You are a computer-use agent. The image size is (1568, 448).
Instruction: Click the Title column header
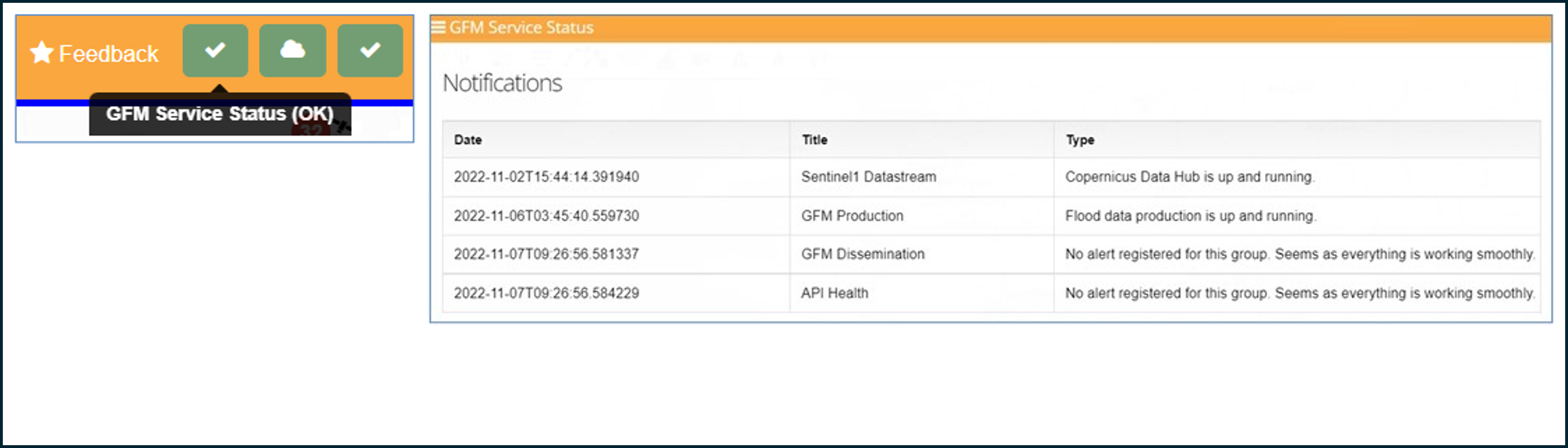click(x=814, y=140)
